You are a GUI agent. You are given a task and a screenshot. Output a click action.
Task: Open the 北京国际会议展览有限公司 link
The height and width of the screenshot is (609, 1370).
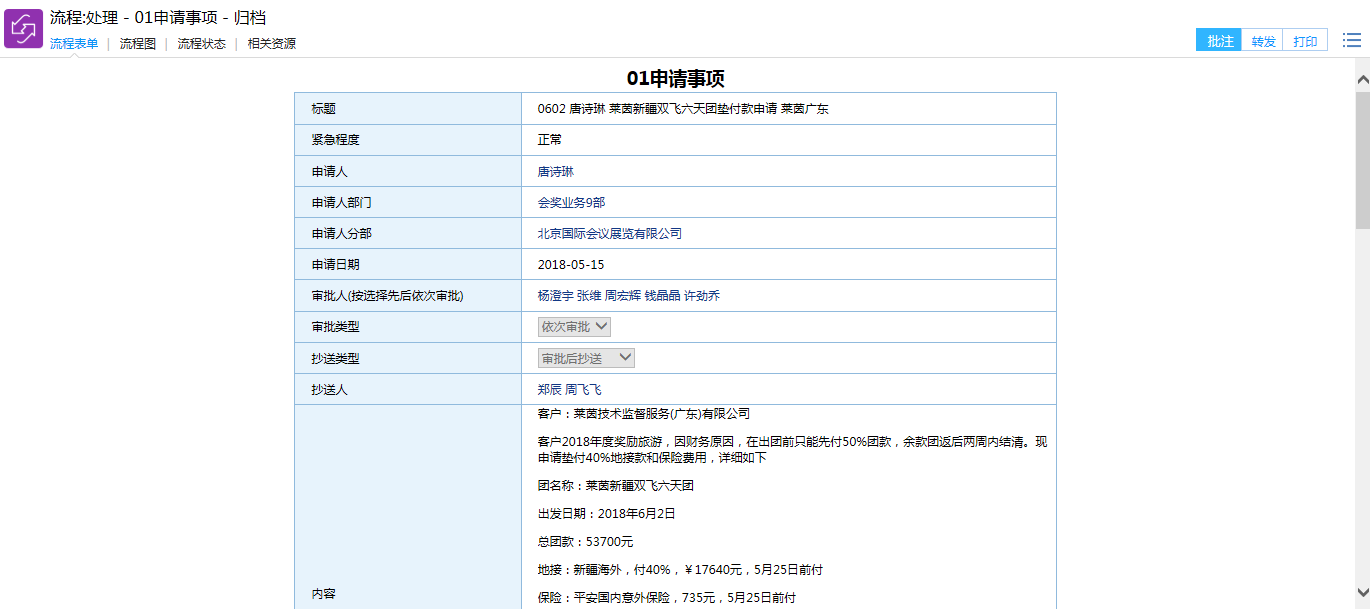coord(610,234)
